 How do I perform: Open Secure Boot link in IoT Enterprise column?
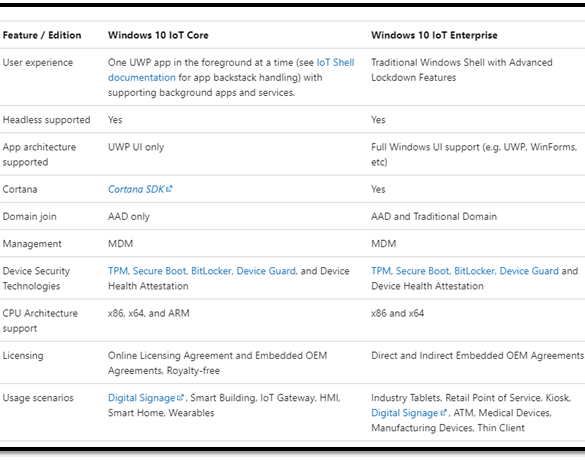[423, 271]
